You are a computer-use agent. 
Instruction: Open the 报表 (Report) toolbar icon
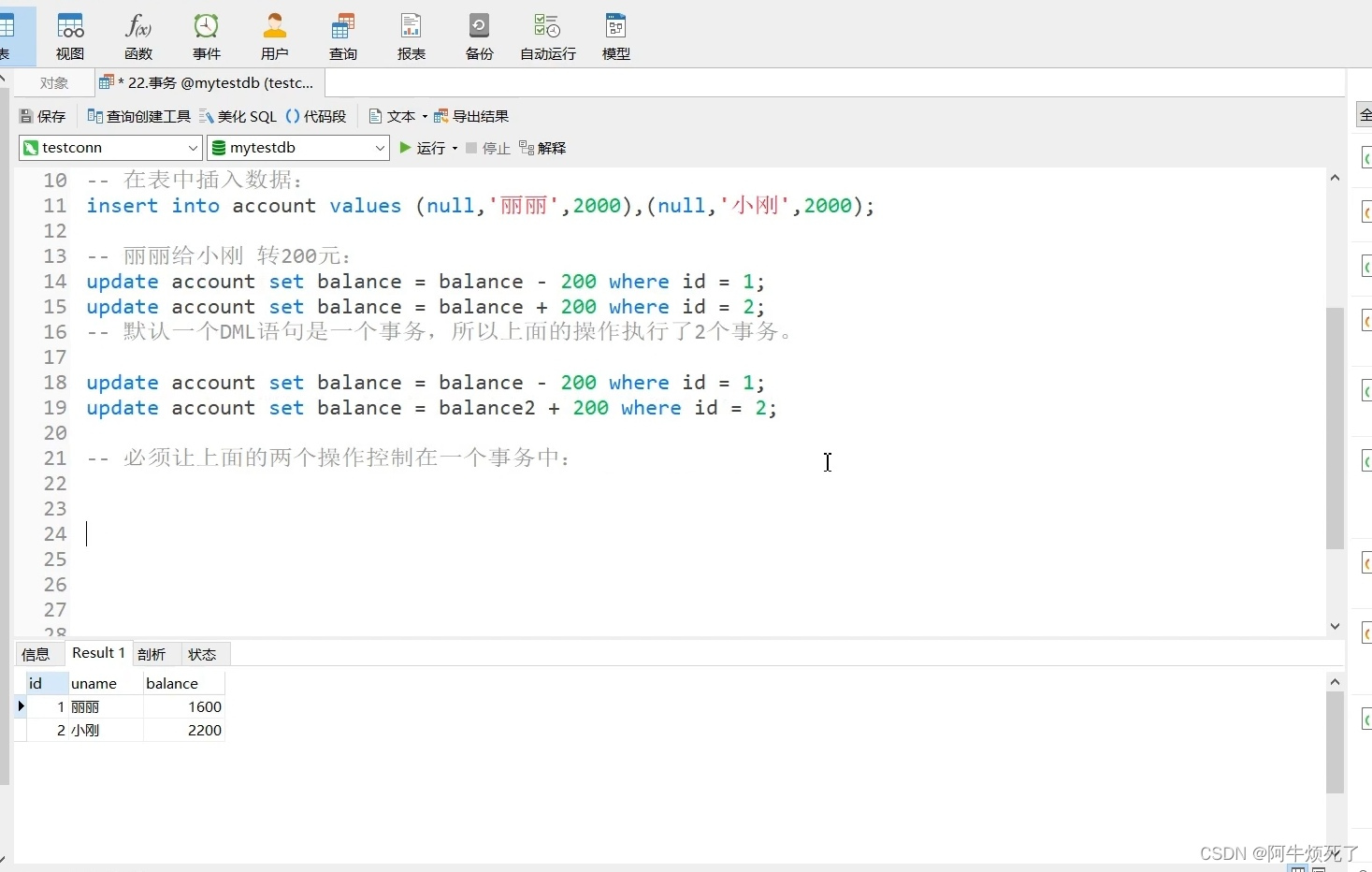[x=412, y=36]
